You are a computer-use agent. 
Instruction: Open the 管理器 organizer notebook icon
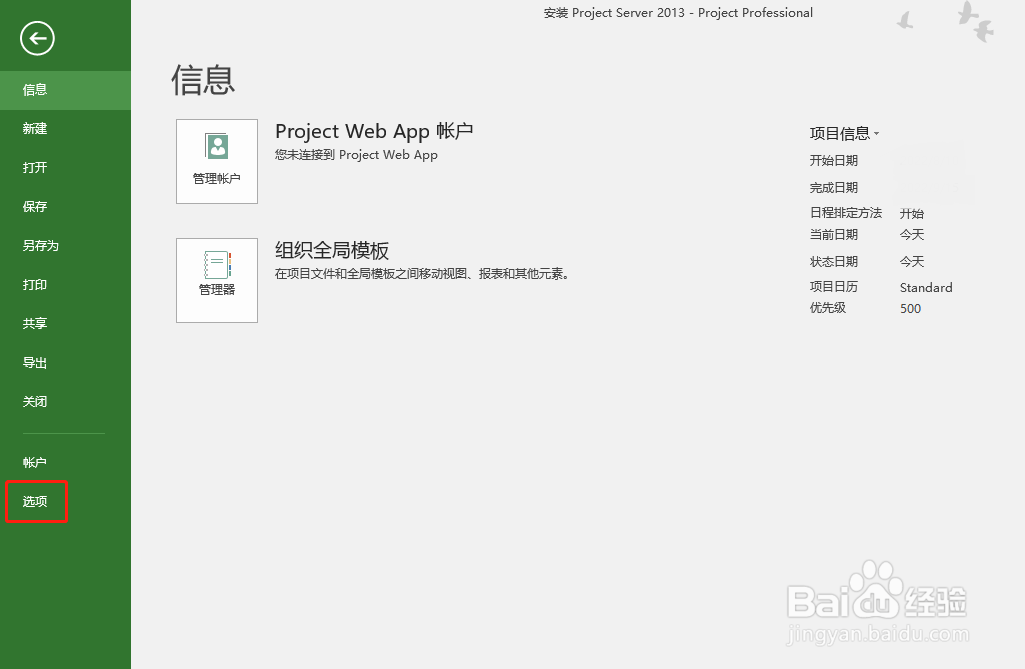click(x=217, y=281)
